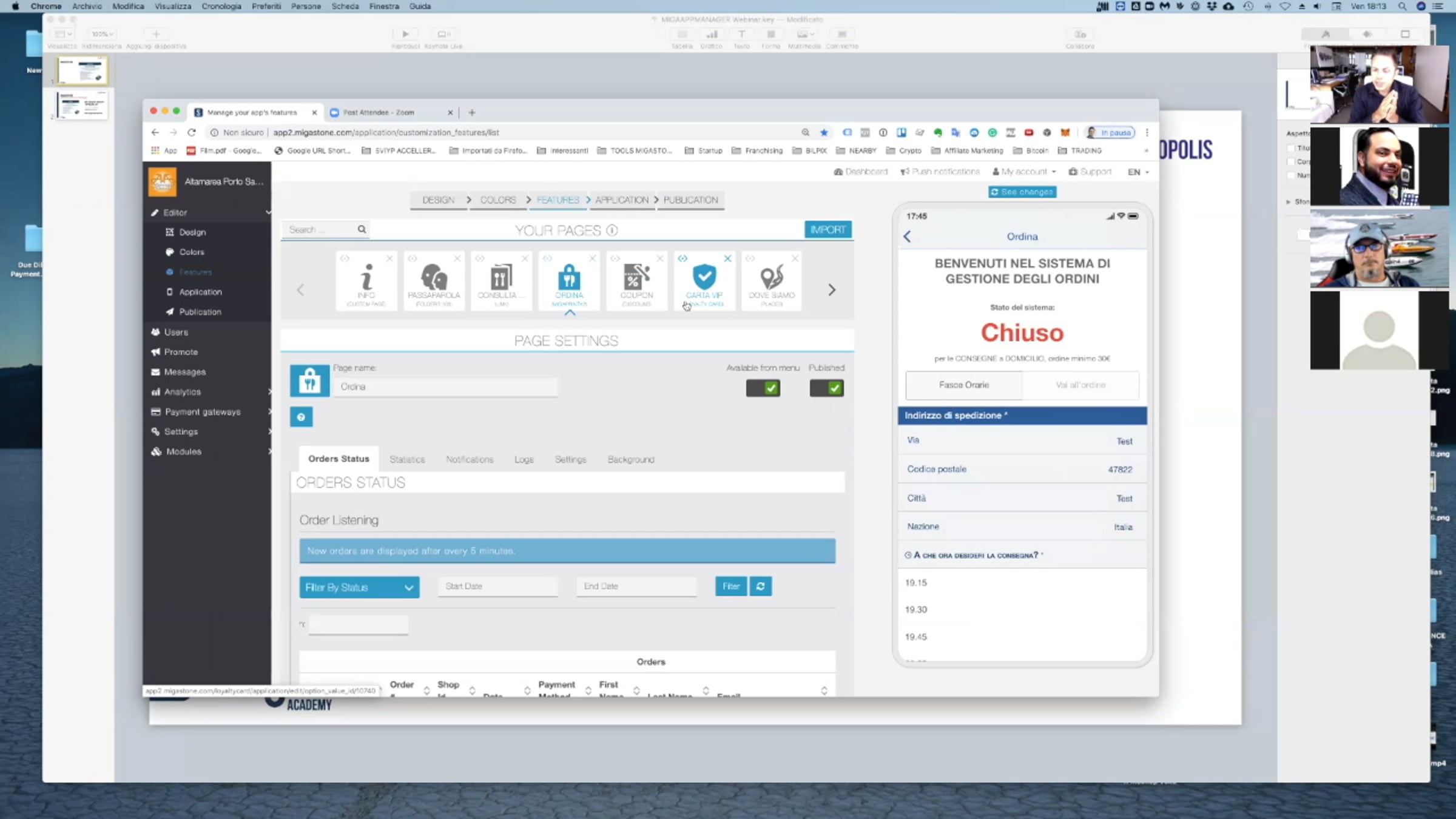This screenshot has width=1456, height=819.
Task: Click the Ordina page icon thumbnail
Action: [x=309, y=381]
